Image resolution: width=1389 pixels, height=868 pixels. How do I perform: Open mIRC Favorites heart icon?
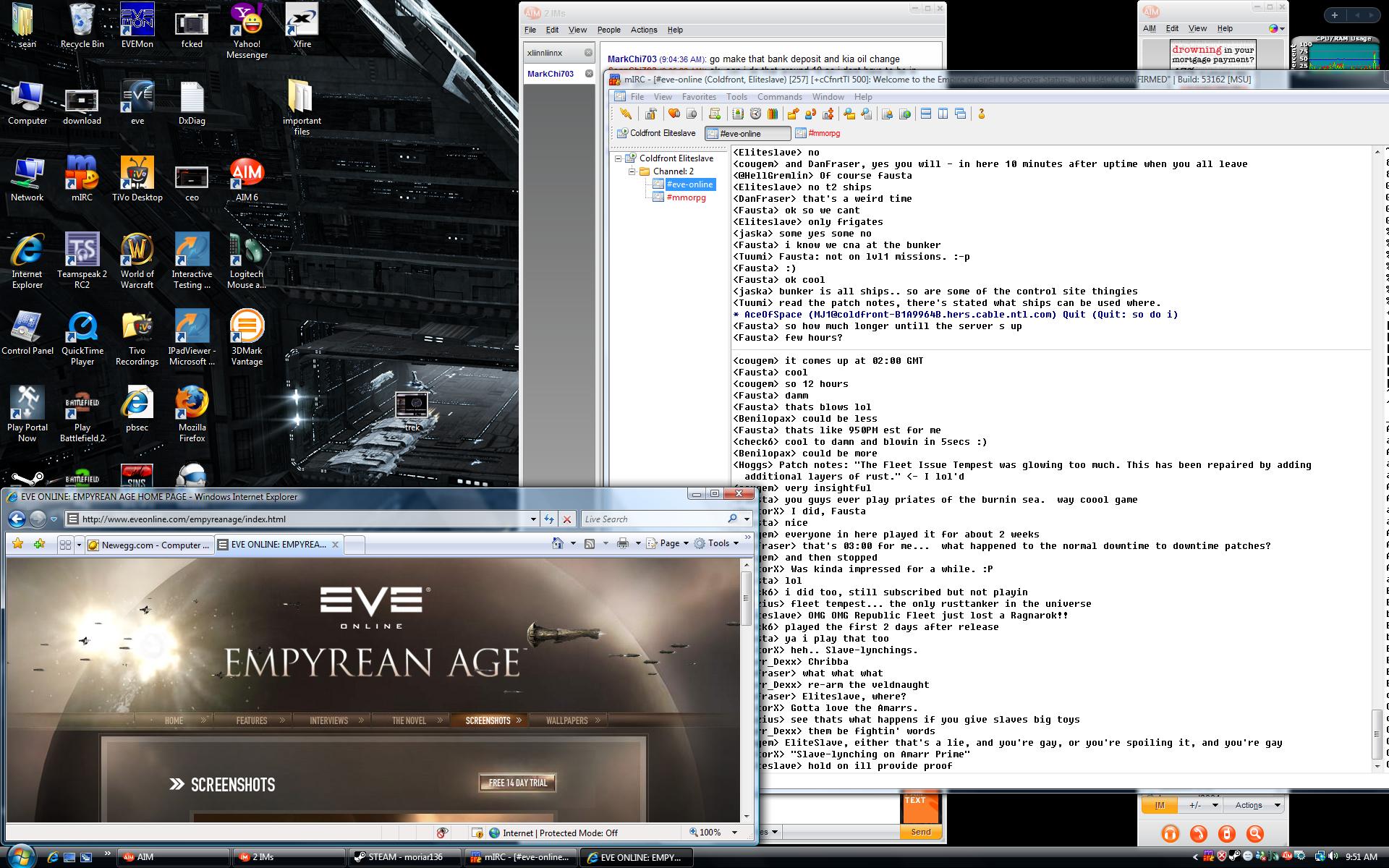click(x=674, y=114)
